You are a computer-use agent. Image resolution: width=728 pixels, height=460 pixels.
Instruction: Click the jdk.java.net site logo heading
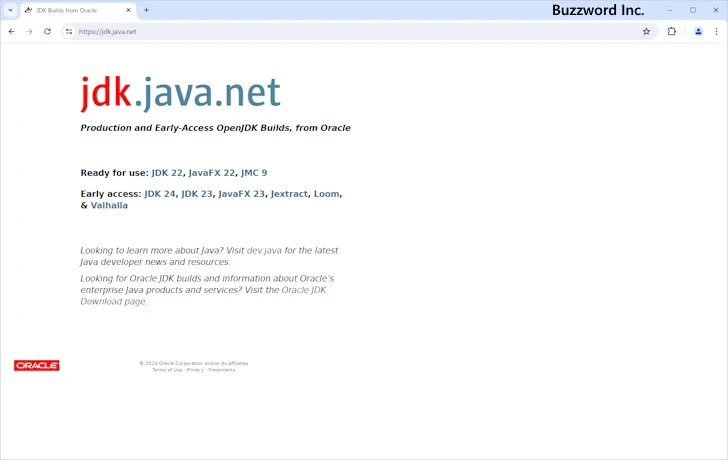(180, 93)
